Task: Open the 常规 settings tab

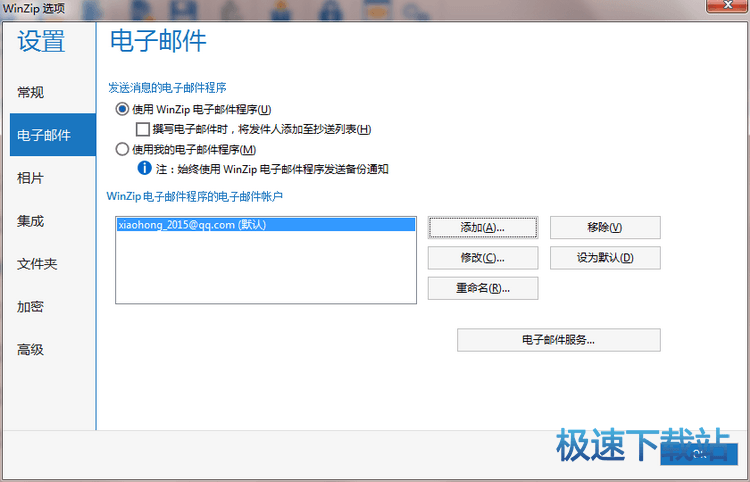Action: pyautogui.click(x=31, y=92)
